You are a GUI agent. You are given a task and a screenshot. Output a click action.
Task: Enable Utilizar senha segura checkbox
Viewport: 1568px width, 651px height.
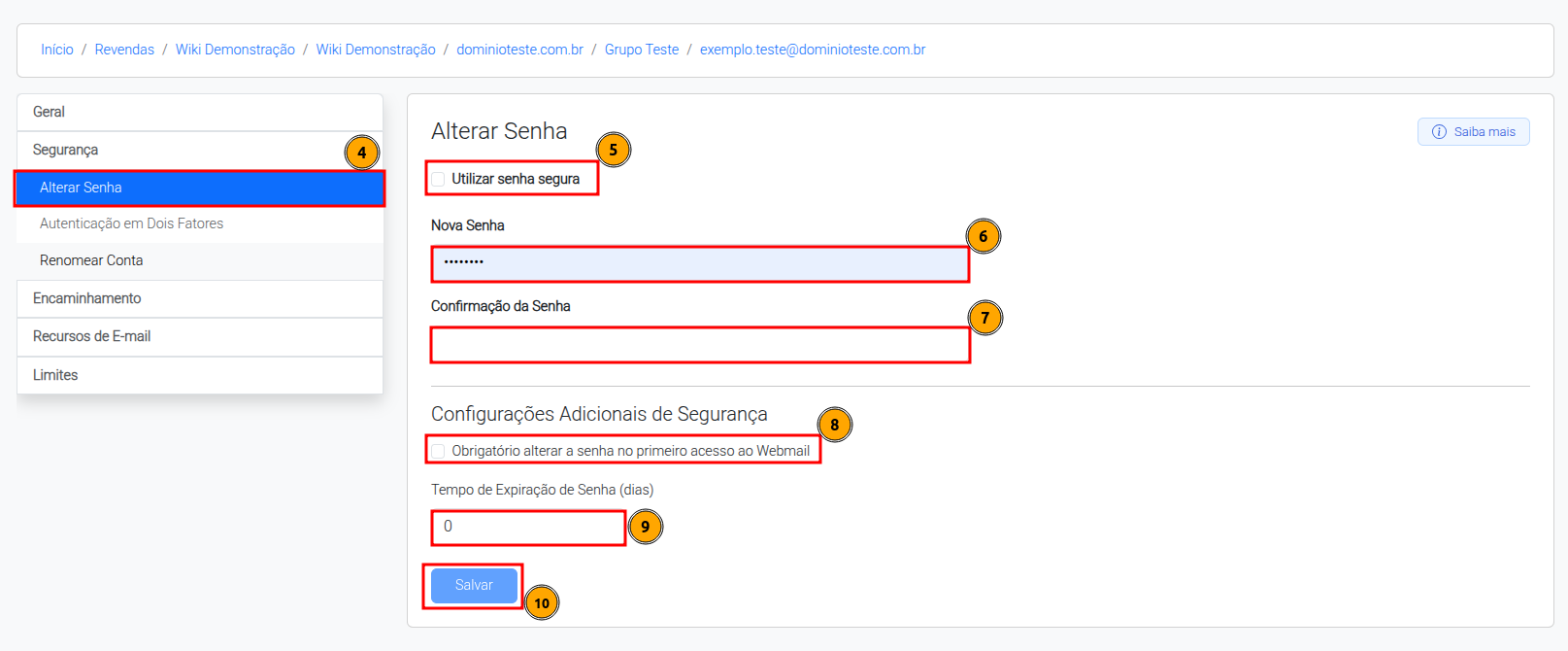click(x=439, y=179)
